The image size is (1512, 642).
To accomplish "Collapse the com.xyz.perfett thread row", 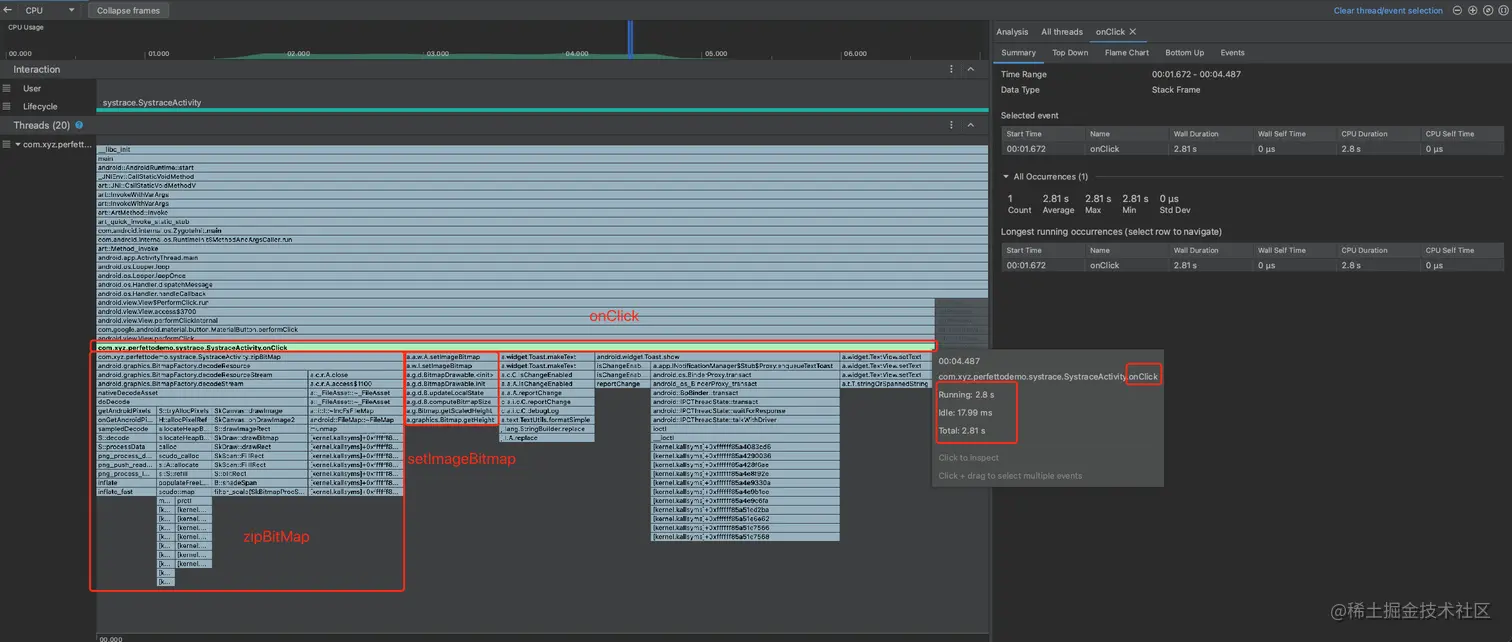I will click(x=18, y=145).
